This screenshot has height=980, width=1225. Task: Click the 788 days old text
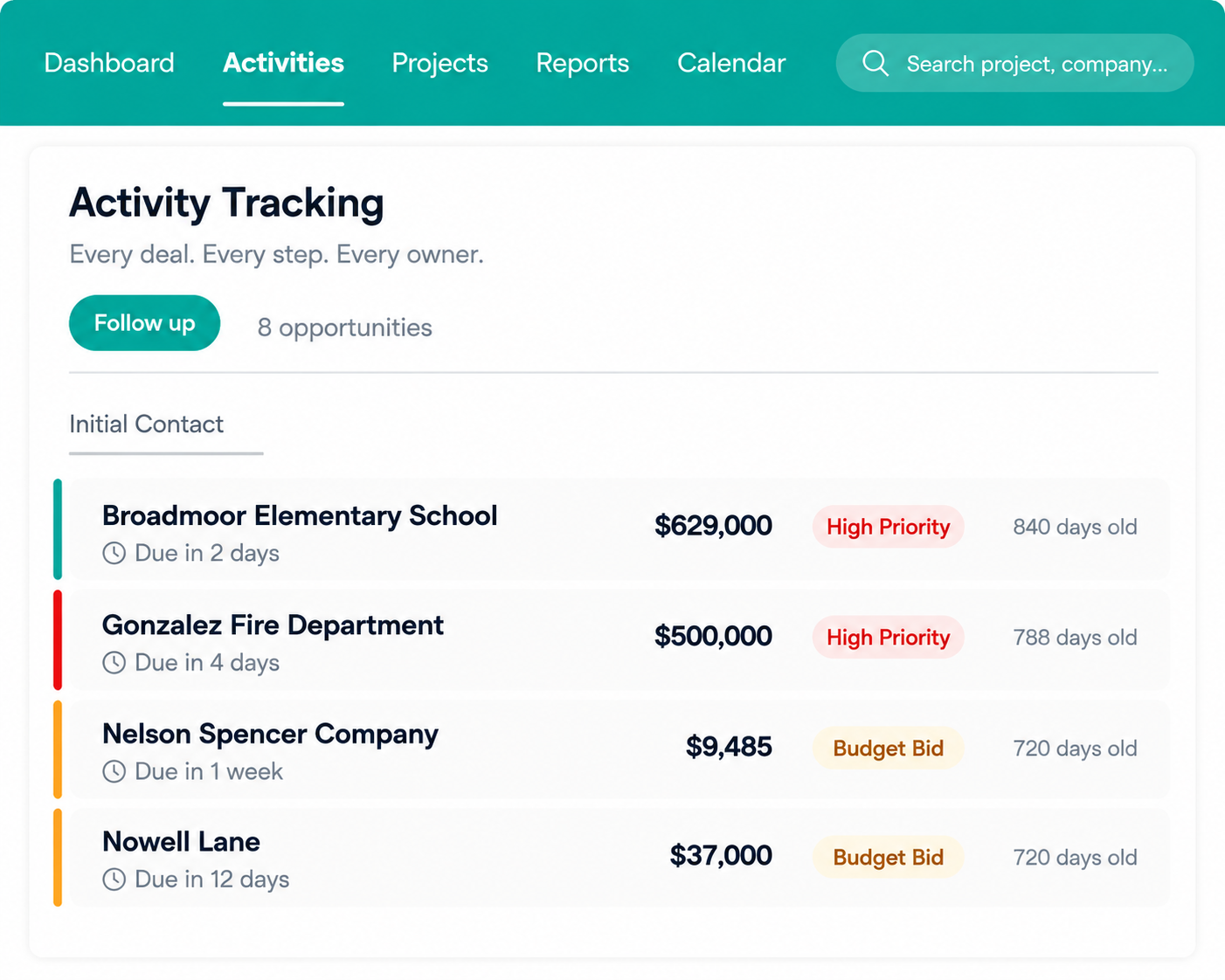(1075, 638)
